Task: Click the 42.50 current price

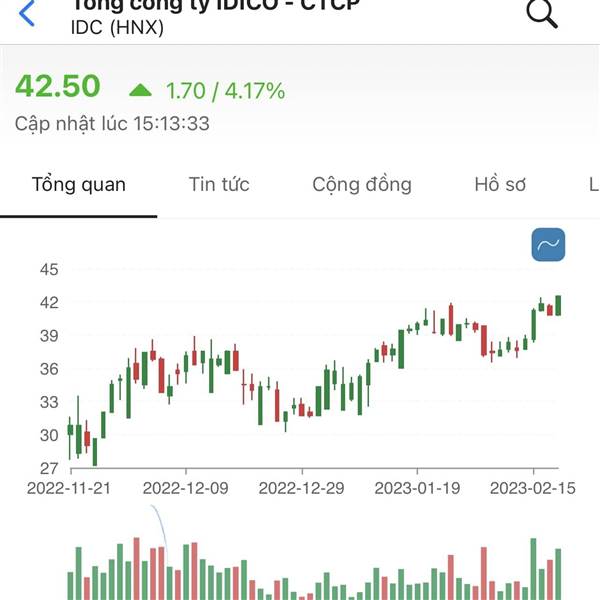Action: tap(58, 86)
